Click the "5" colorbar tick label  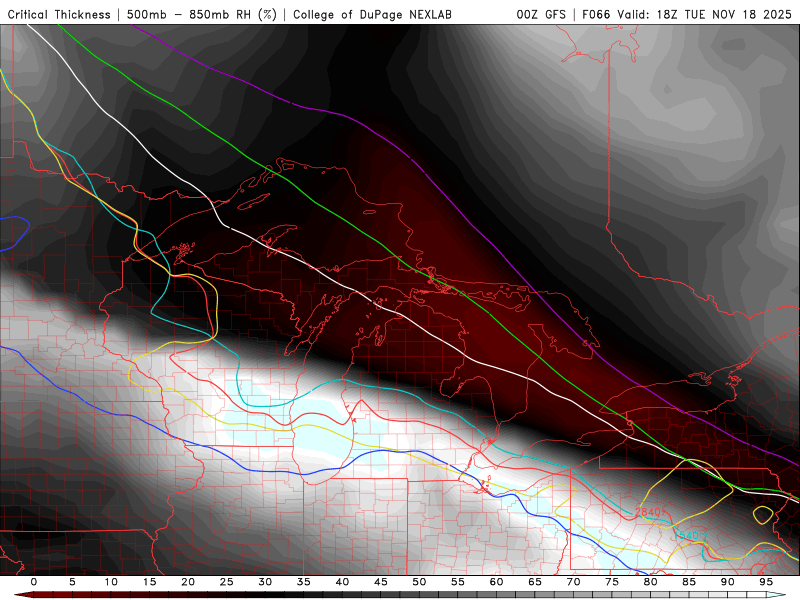pyautogui.click(x=72, y=582)
